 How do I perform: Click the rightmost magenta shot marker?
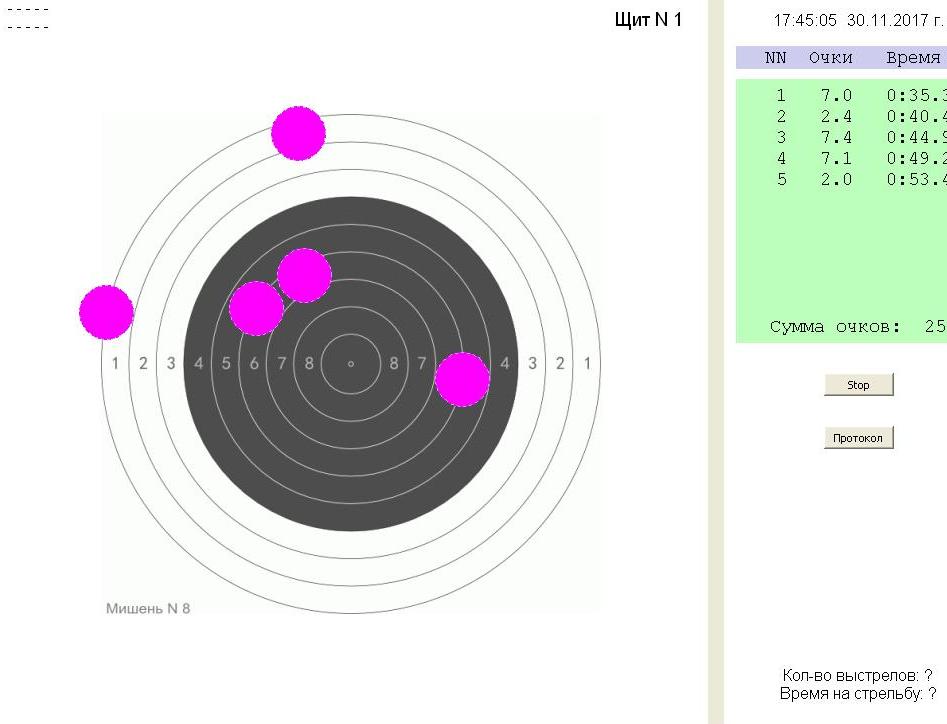click(462, 379)
